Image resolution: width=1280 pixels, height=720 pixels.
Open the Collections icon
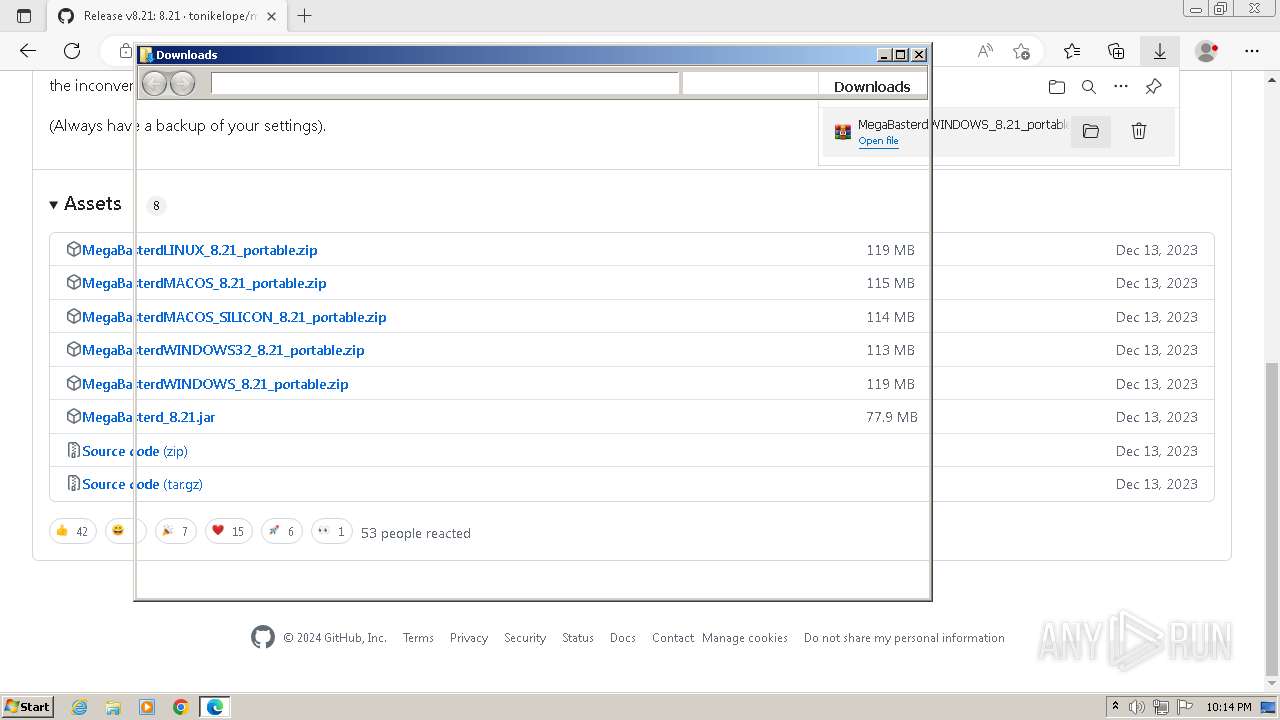tap(1116, 51)
